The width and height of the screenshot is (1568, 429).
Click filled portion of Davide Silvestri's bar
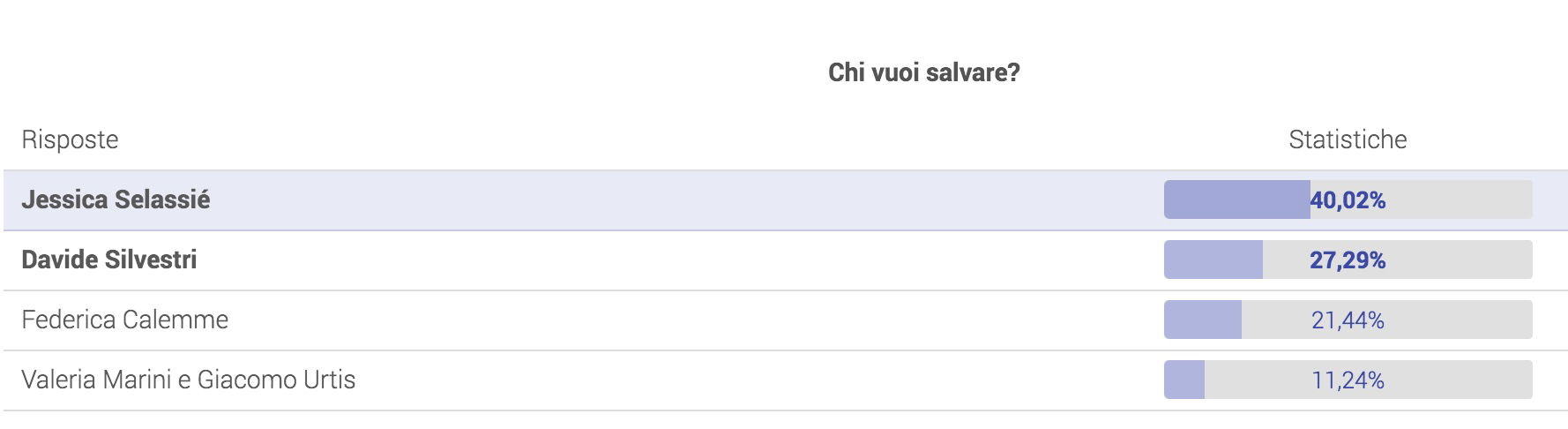click(1213, 260)
